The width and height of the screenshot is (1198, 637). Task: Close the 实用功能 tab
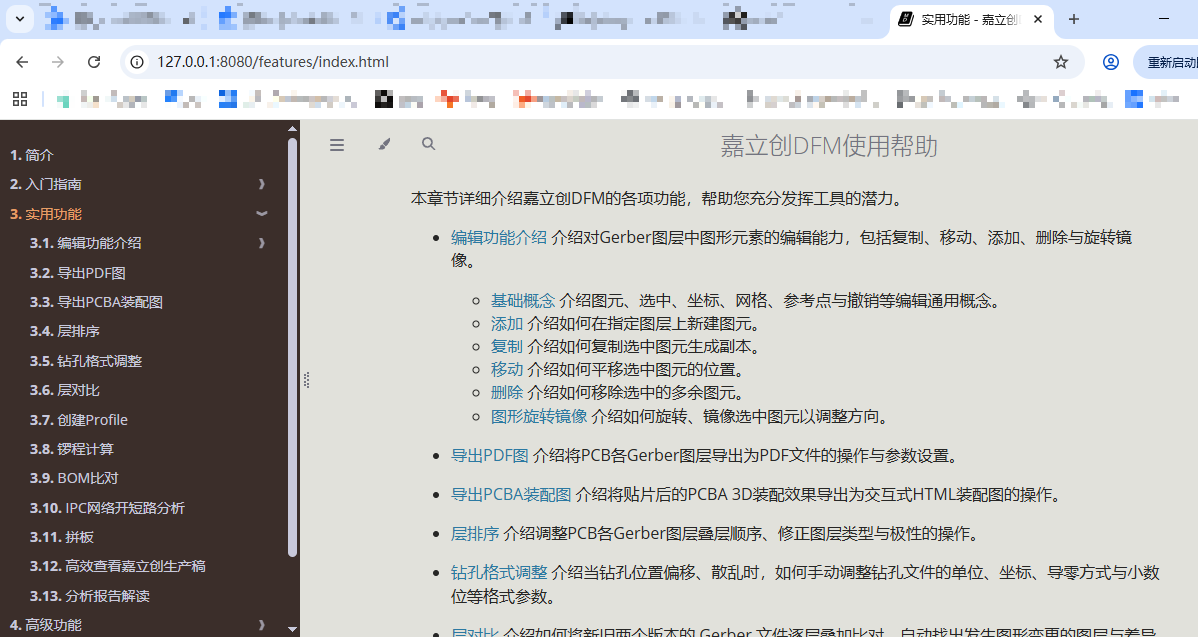pyautogui.click(x=1038, y=19)
